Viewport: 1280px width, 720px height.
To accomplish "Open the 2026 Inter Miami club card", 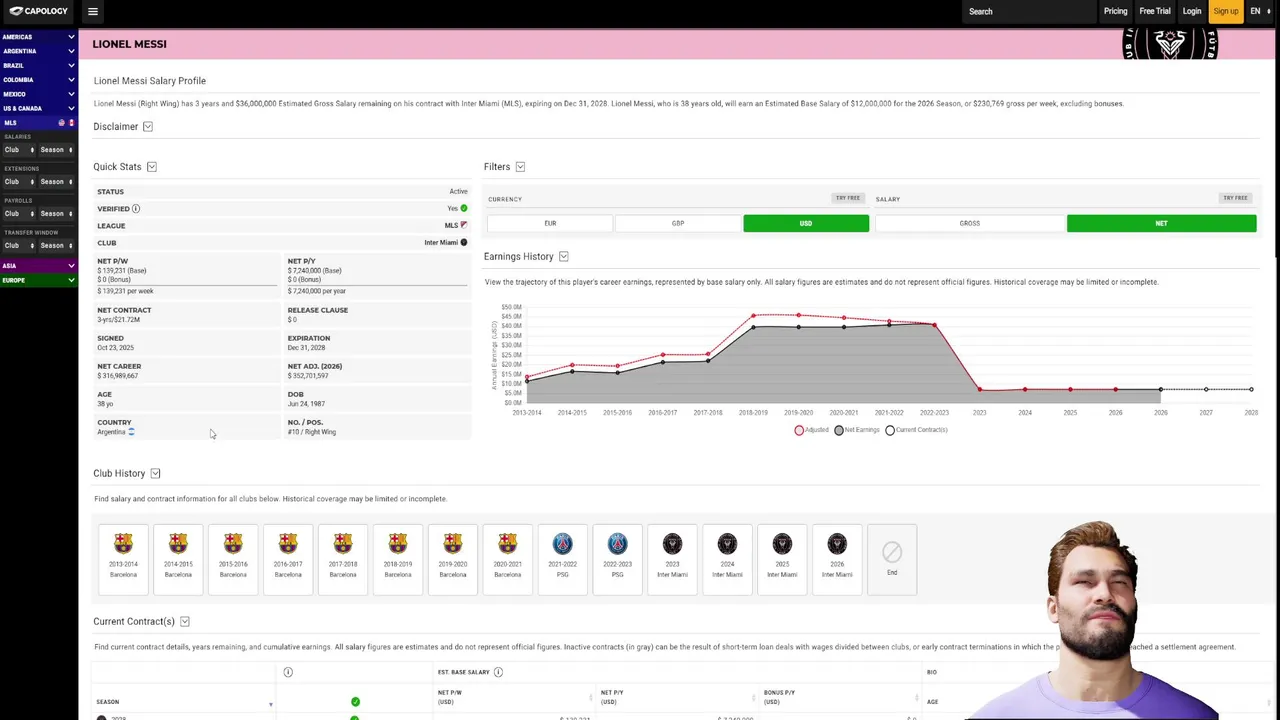I will [x=837, y=559].
